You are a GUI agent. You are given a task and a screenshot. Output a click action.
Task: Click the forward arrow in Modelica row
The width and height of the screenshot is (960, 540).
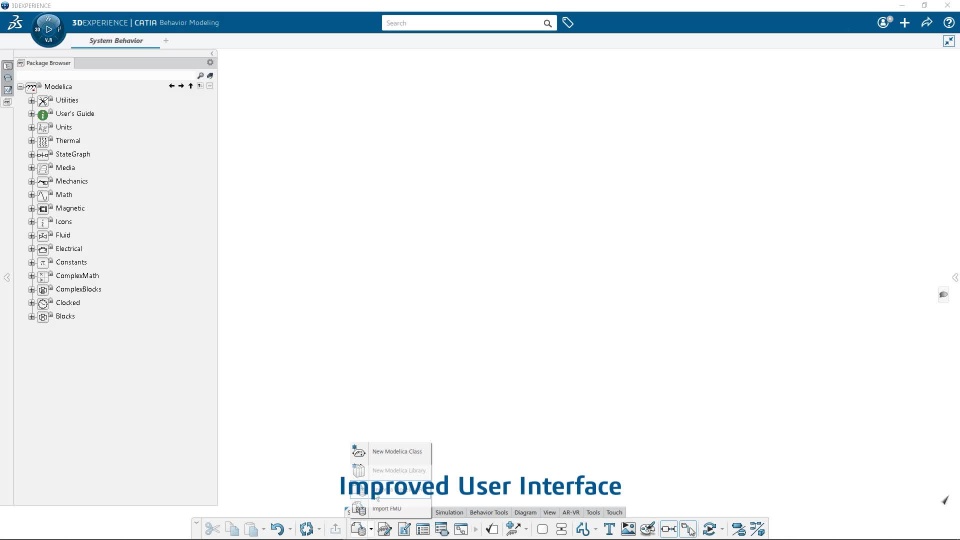click(x=181, y=86)
